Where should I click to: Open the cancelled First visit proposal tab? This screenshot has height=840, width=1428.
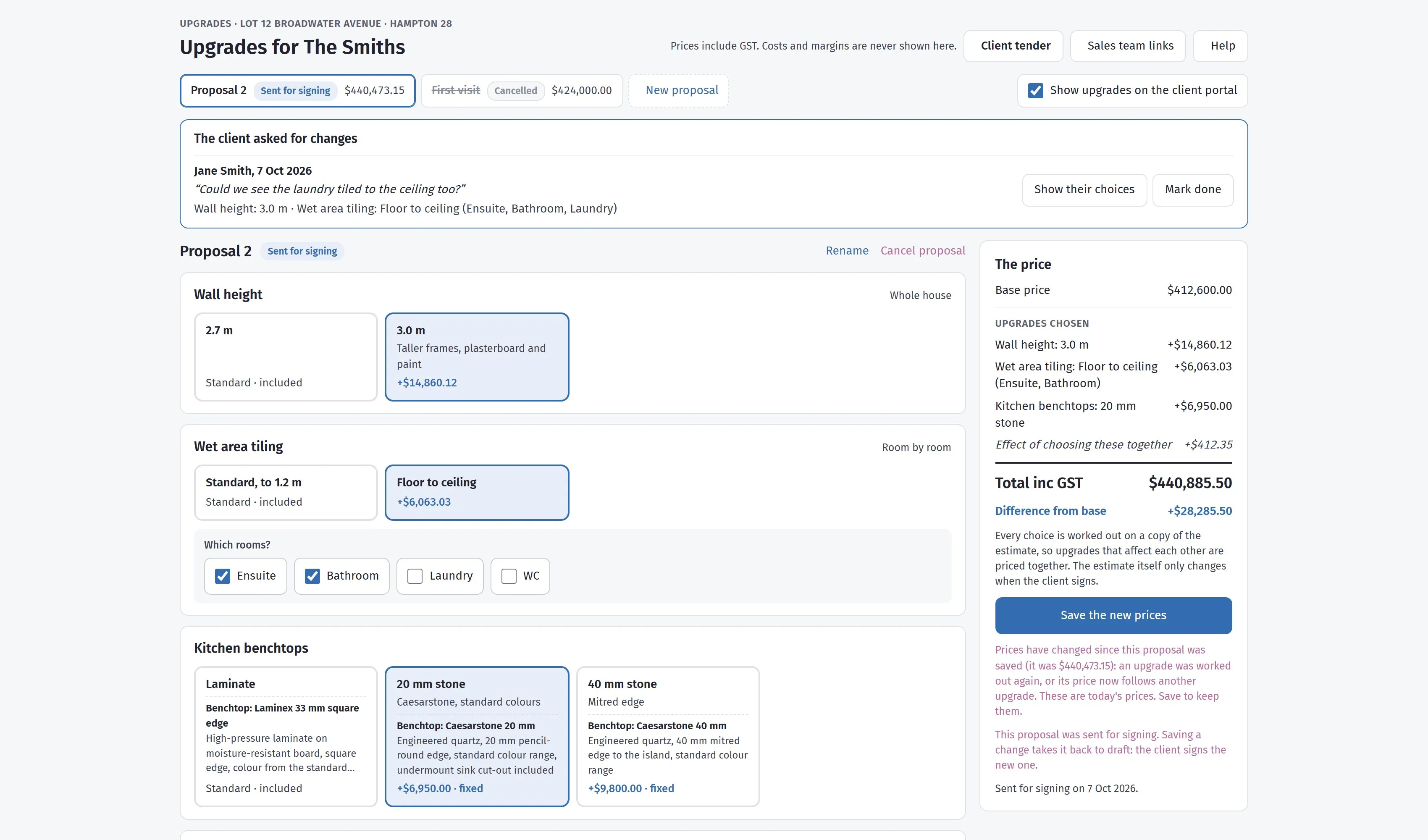tap(522, 91)
